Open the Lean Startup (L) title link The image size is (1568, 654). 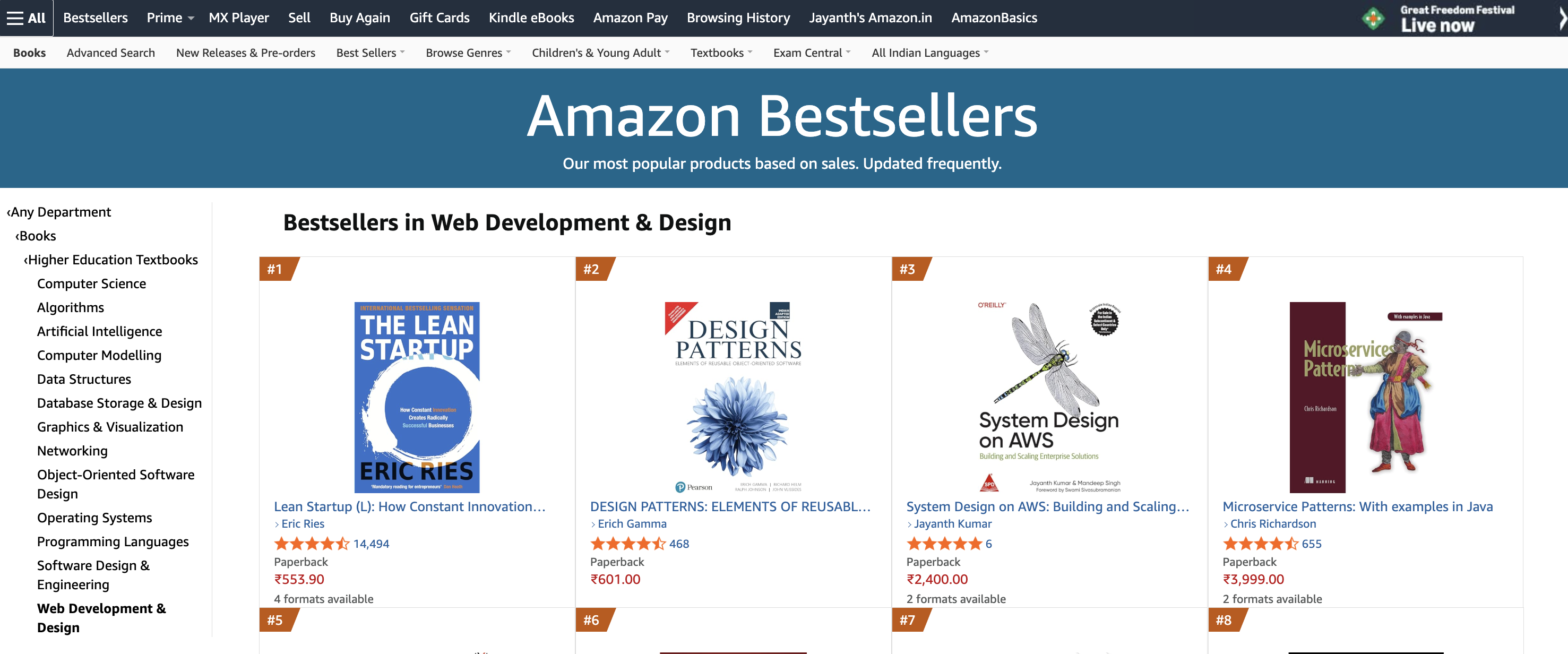(410, 506)
